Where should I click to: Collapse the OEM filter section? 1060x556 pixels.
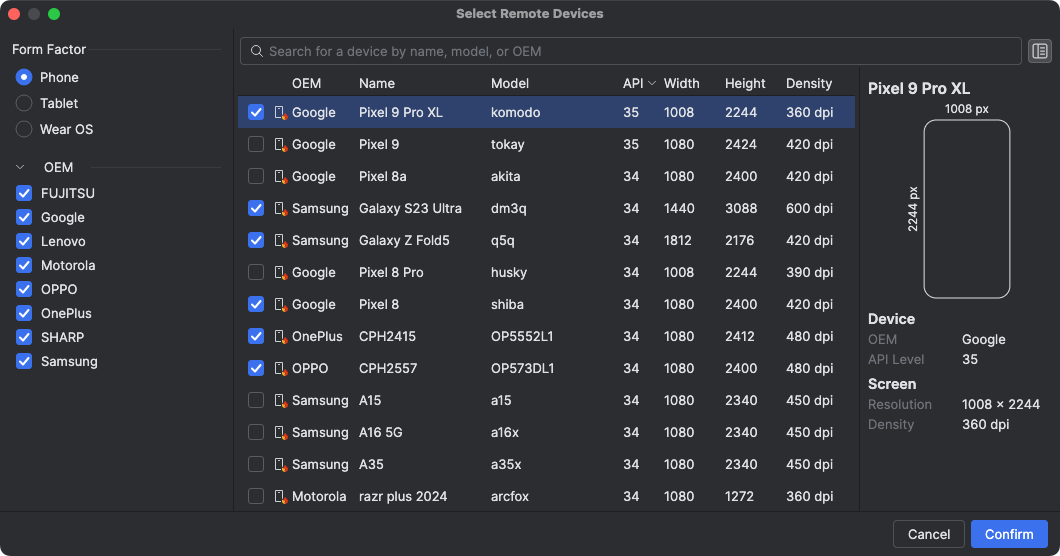(21, 168)
